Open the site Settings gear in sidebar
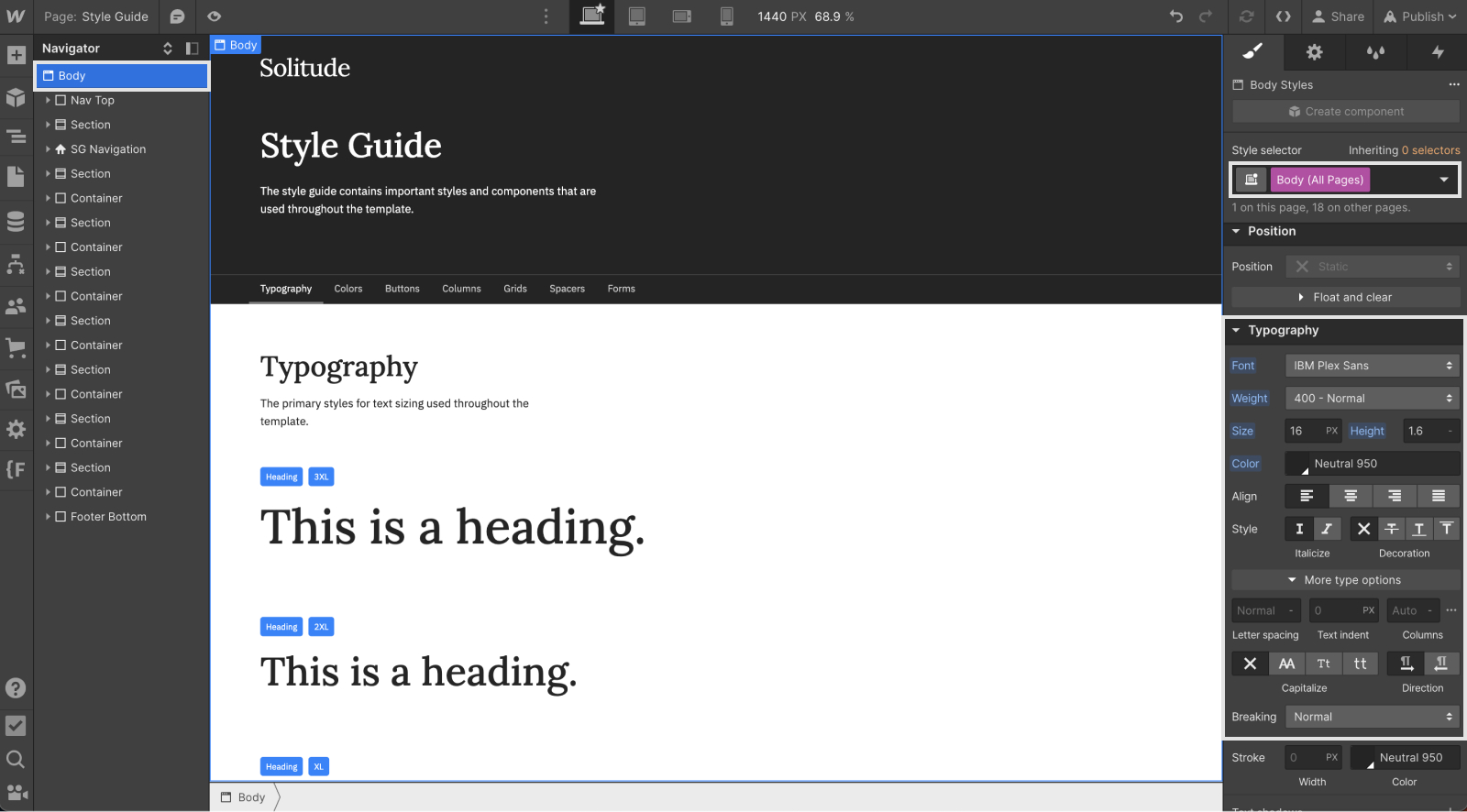Viewport: 1467px width, 812px height. tap(16, 429)
